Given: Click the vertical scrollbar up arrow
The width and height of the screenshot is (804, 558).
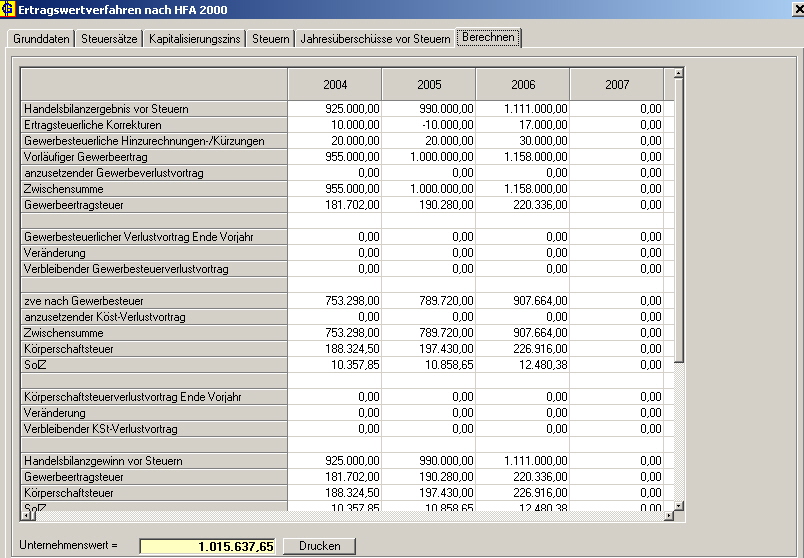Looking at the screenshot, I should (679, 73).
